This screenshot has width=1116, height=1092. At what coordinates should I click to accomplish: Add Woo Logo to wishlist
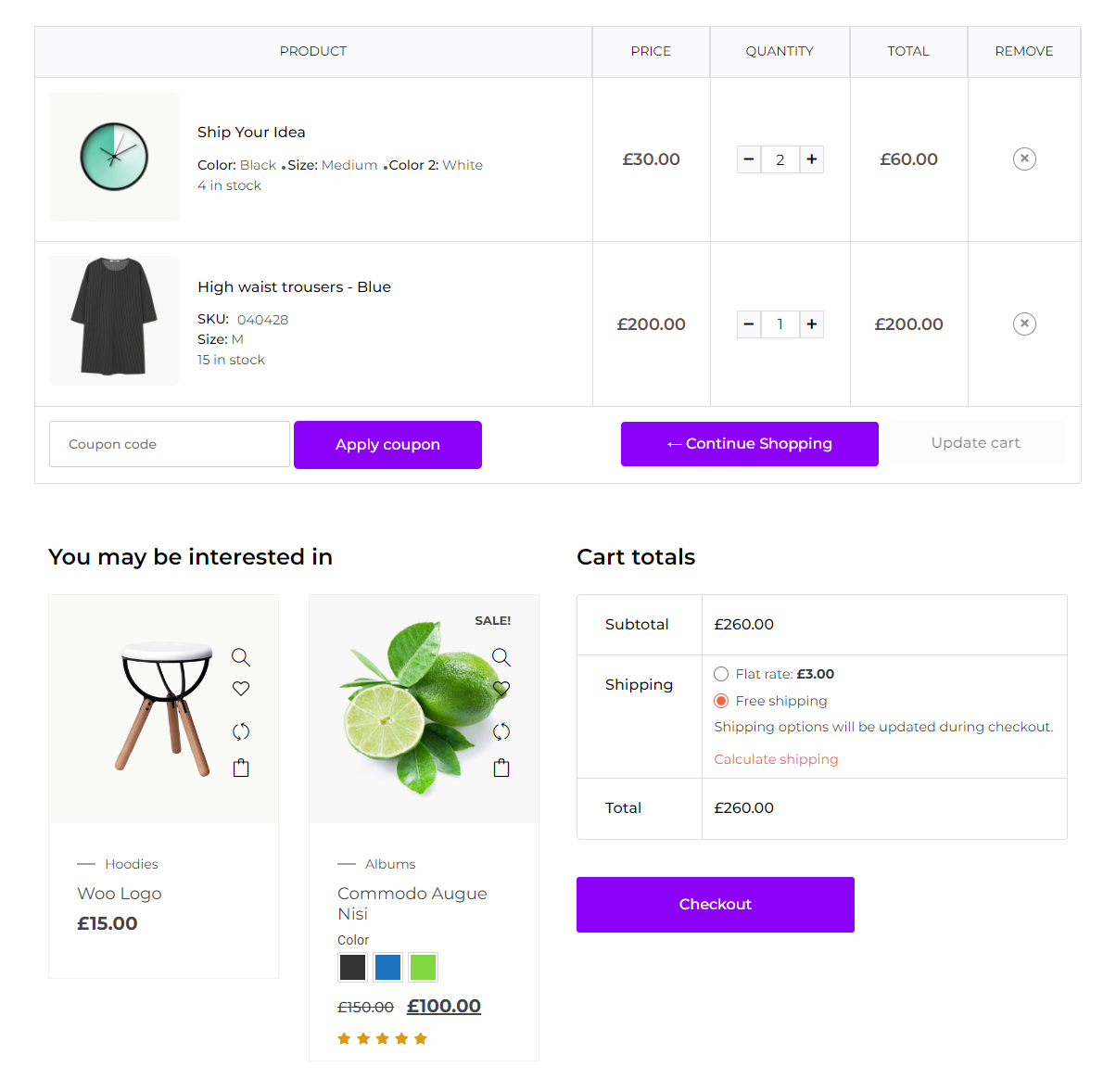click(x=241, y=689)
